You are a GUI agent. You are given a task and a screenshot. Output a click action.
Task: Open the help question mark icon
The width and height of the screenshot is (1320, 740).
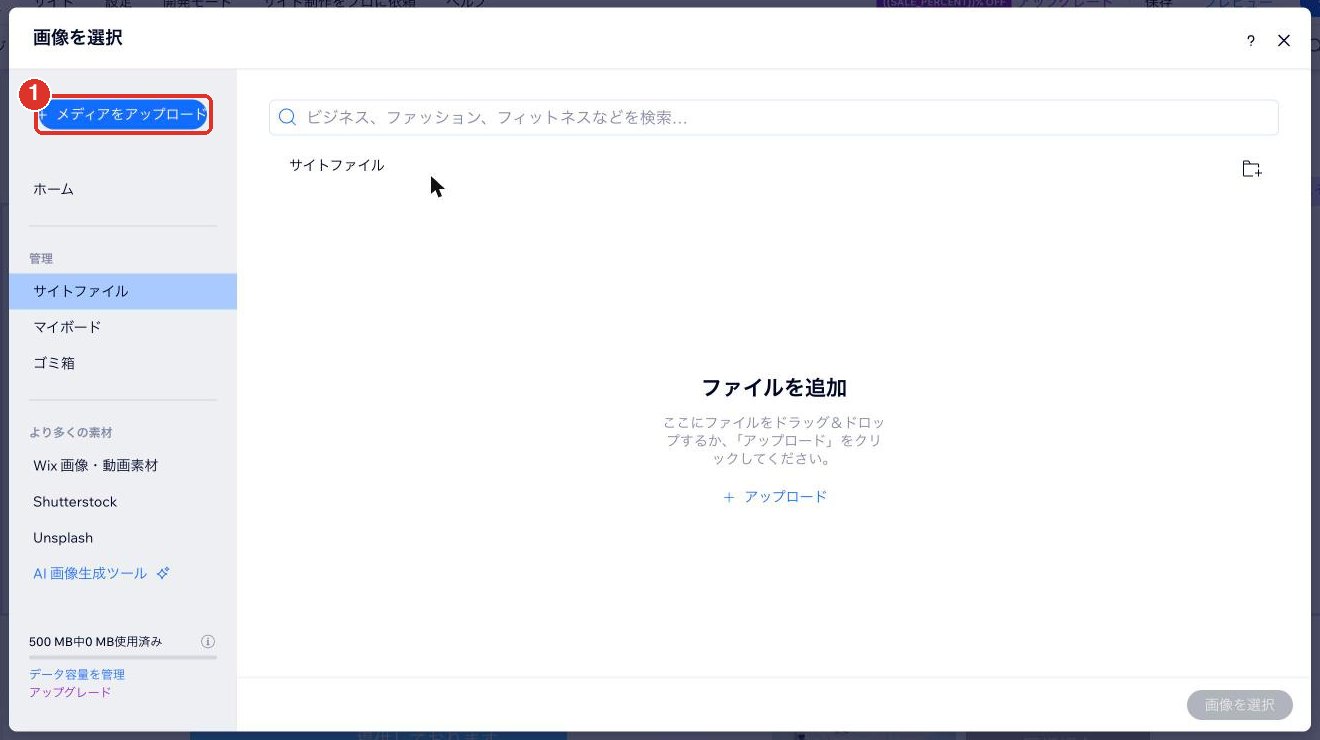pyautogui.click(x=1250, y=41)
